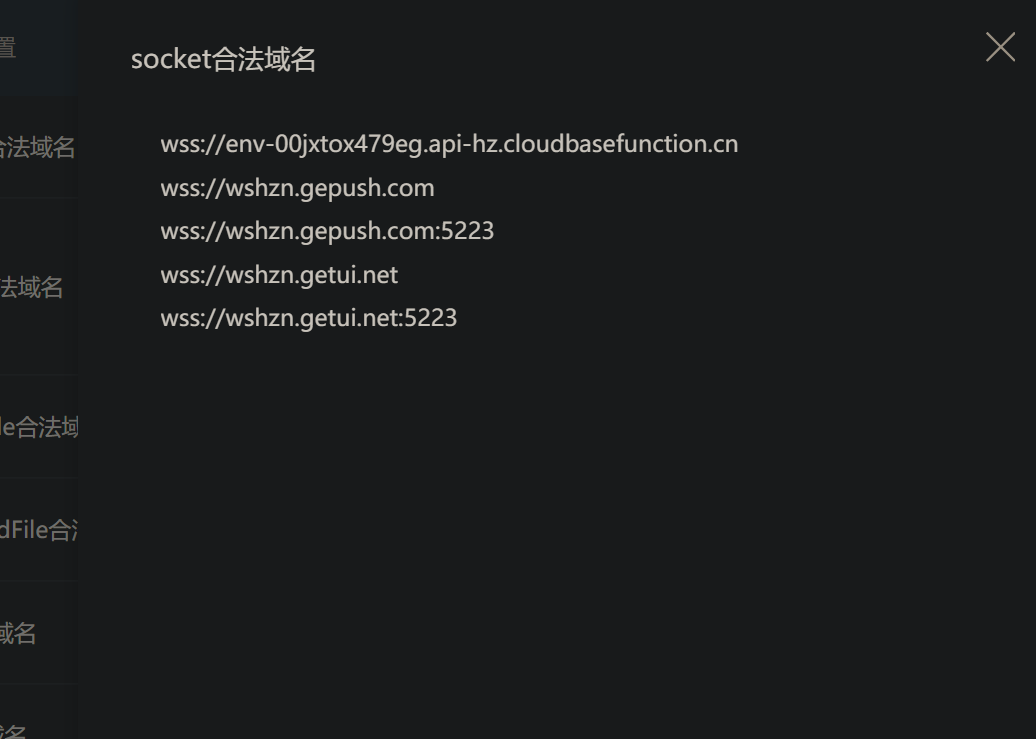The image size is (1036, 739).
Task: Open the first partially hidden 合法域名 sidebar row
Action: pyautogui.click(x=38, y=147)
